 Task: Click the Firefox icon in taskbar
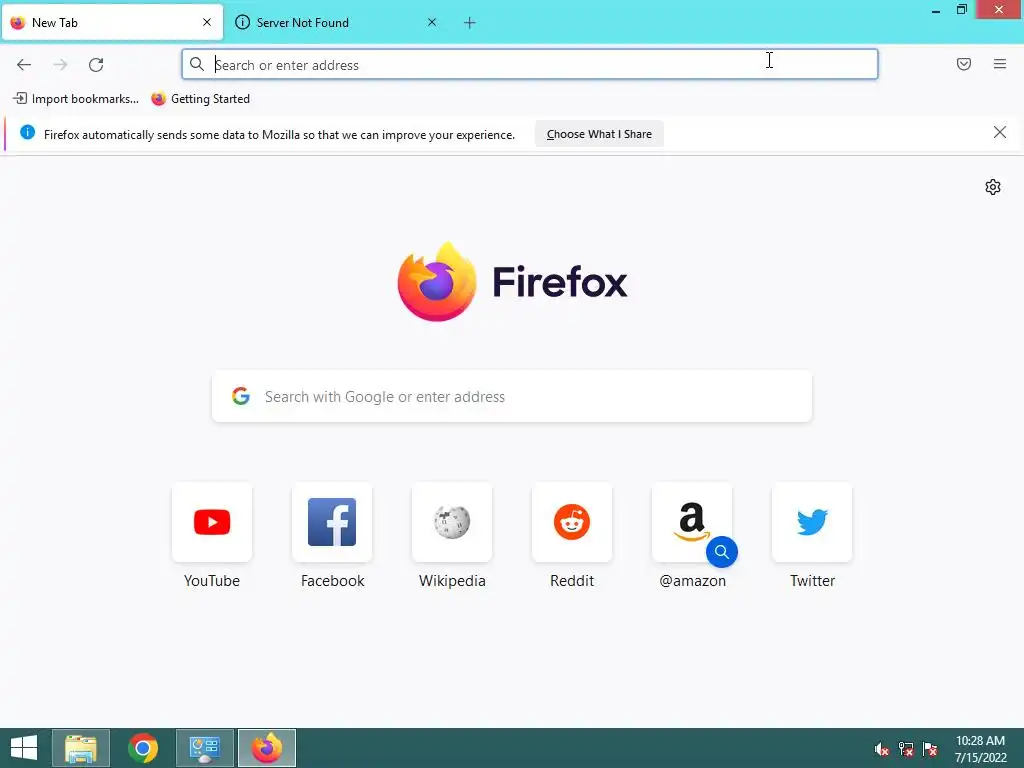pos(266,748)
